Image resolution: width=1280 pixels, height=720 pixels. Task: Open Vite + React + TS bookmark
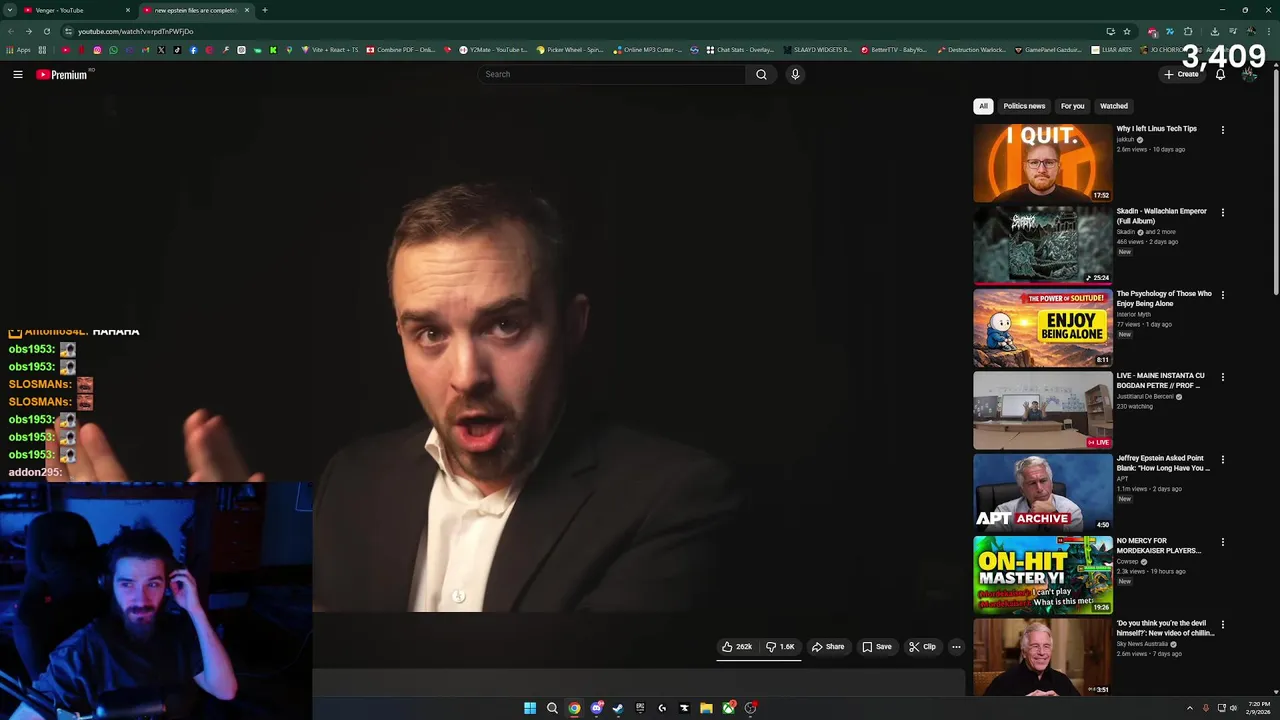point(330,50)
